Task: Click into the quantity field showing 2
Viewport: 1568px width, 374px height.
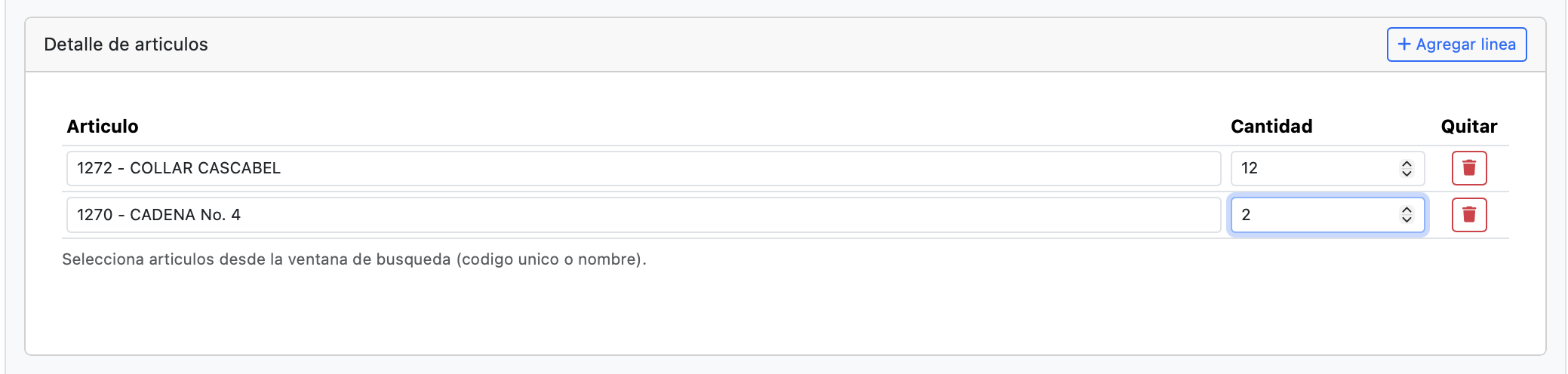Action: tap(1313, 215)
